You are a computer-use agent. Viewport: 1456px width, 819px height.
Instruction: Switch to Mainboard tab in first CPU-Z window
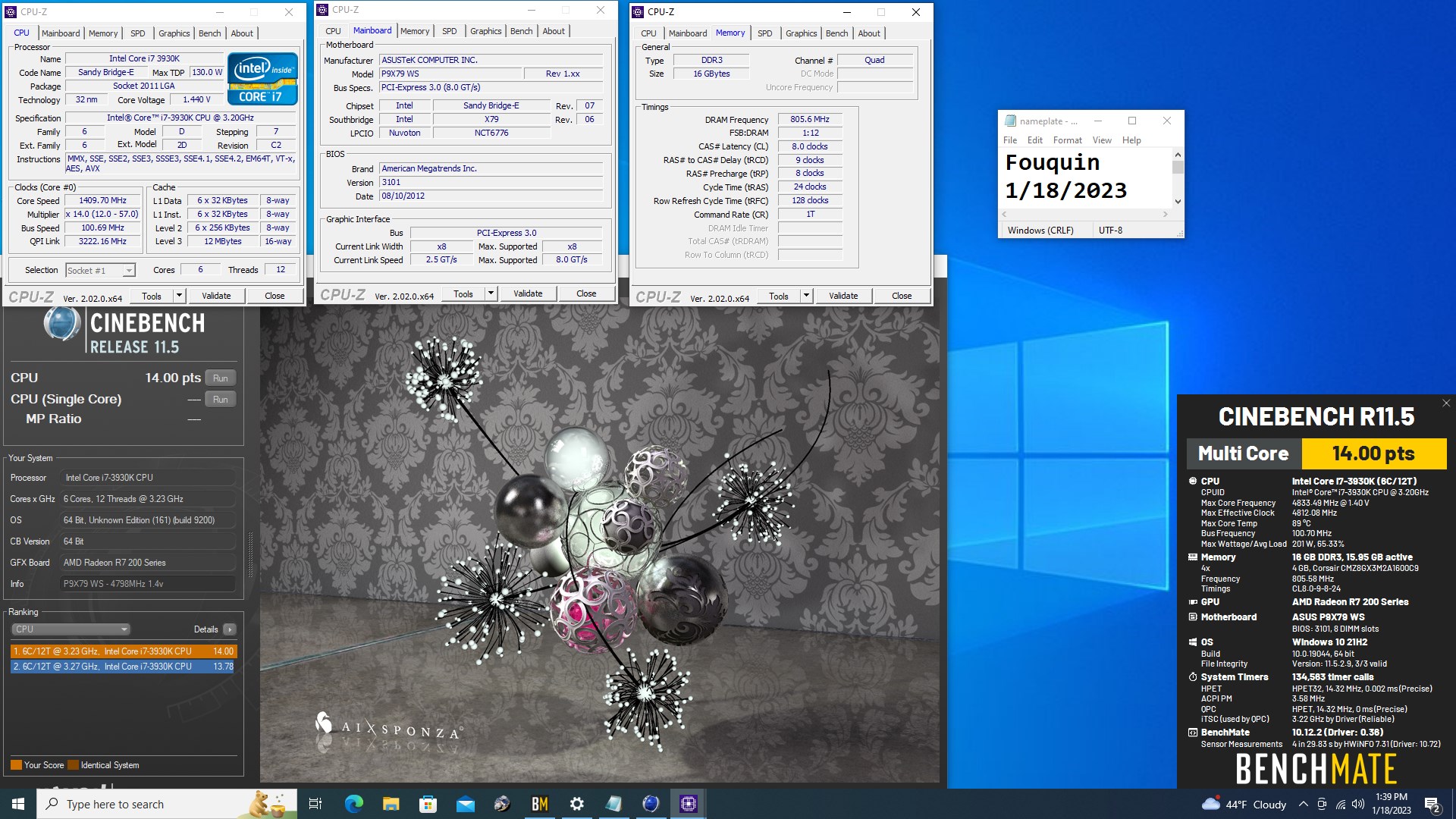[61, 33]
